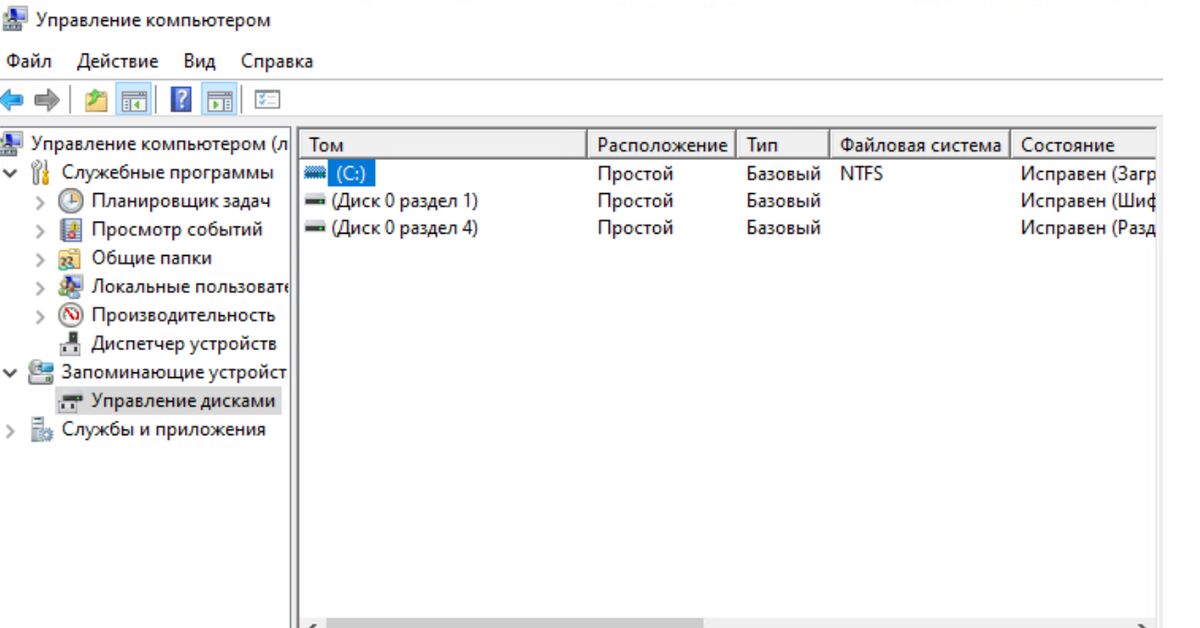Open Help via the blue question mark icon
Image resolution: width=1200 pixels, height=628 pixels.
(x=181, y=100)
